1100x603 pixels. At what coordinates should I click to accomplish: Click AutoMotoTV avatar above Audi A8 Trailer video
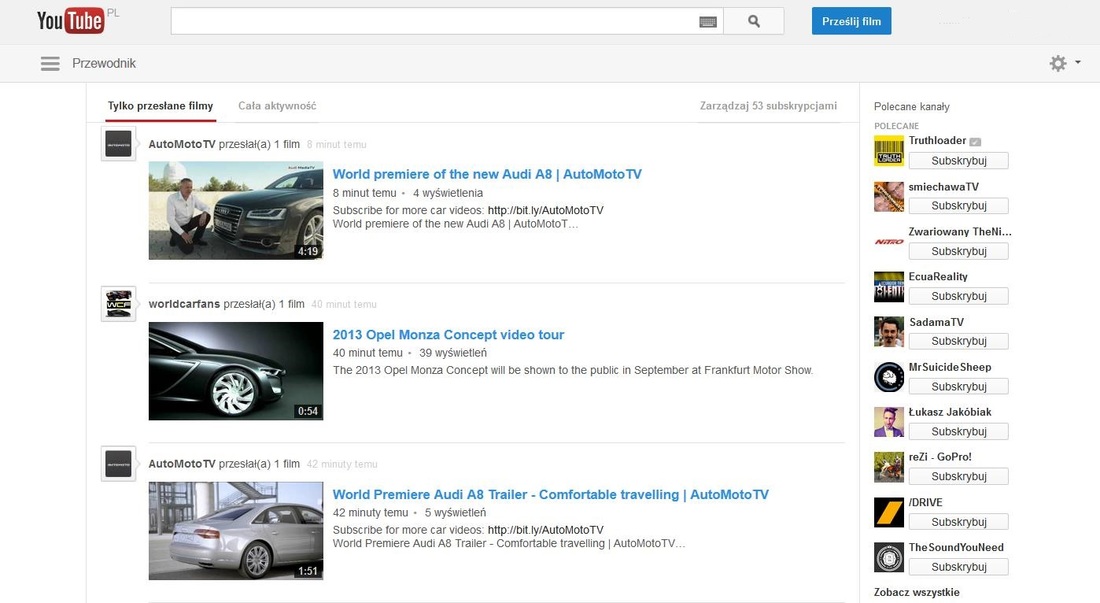coord(119,464)
